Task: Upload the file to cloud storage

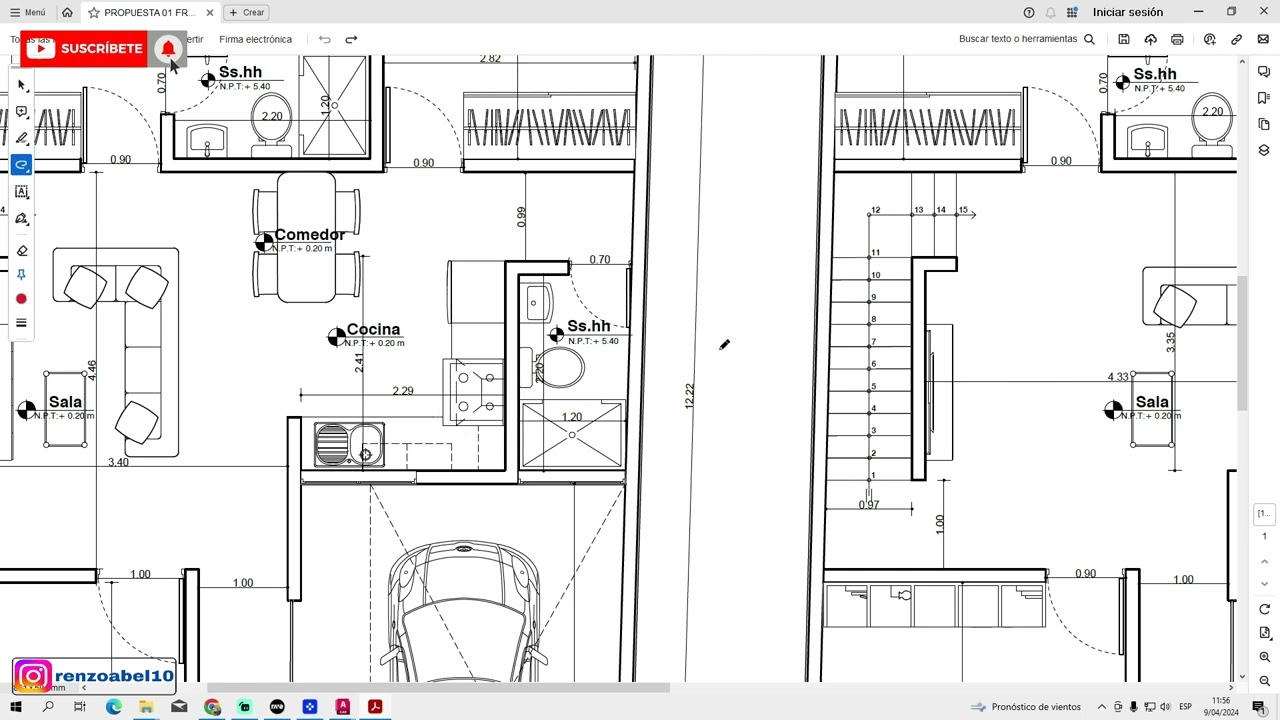Action: 1151,39
